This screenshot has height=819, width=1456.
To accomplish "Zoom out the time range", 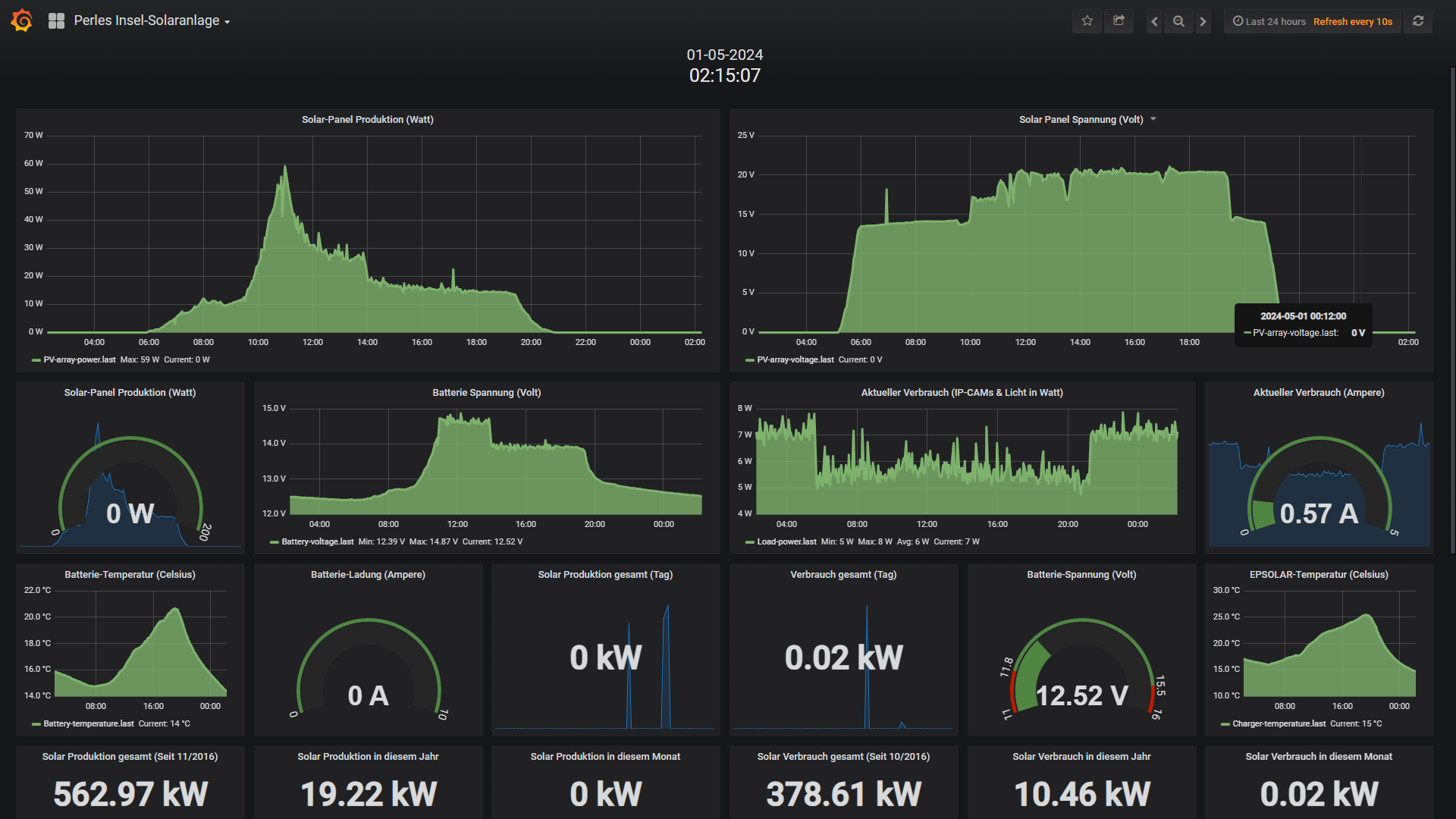I will tap(1178, 21).
